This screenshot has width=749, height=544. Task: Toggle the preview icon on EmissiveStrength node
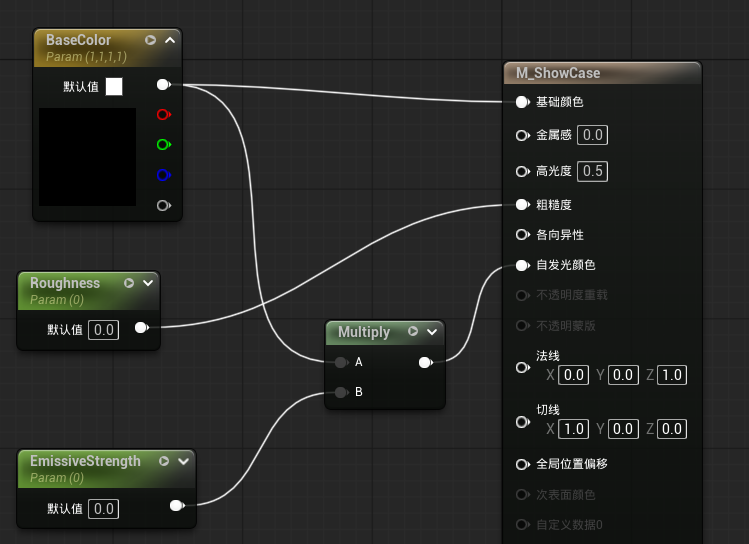point(164,461)
